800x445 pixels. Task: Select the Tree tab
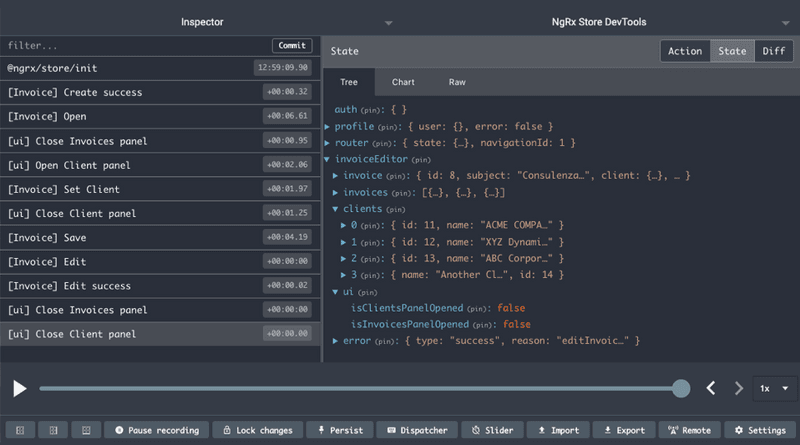[349, 82]
